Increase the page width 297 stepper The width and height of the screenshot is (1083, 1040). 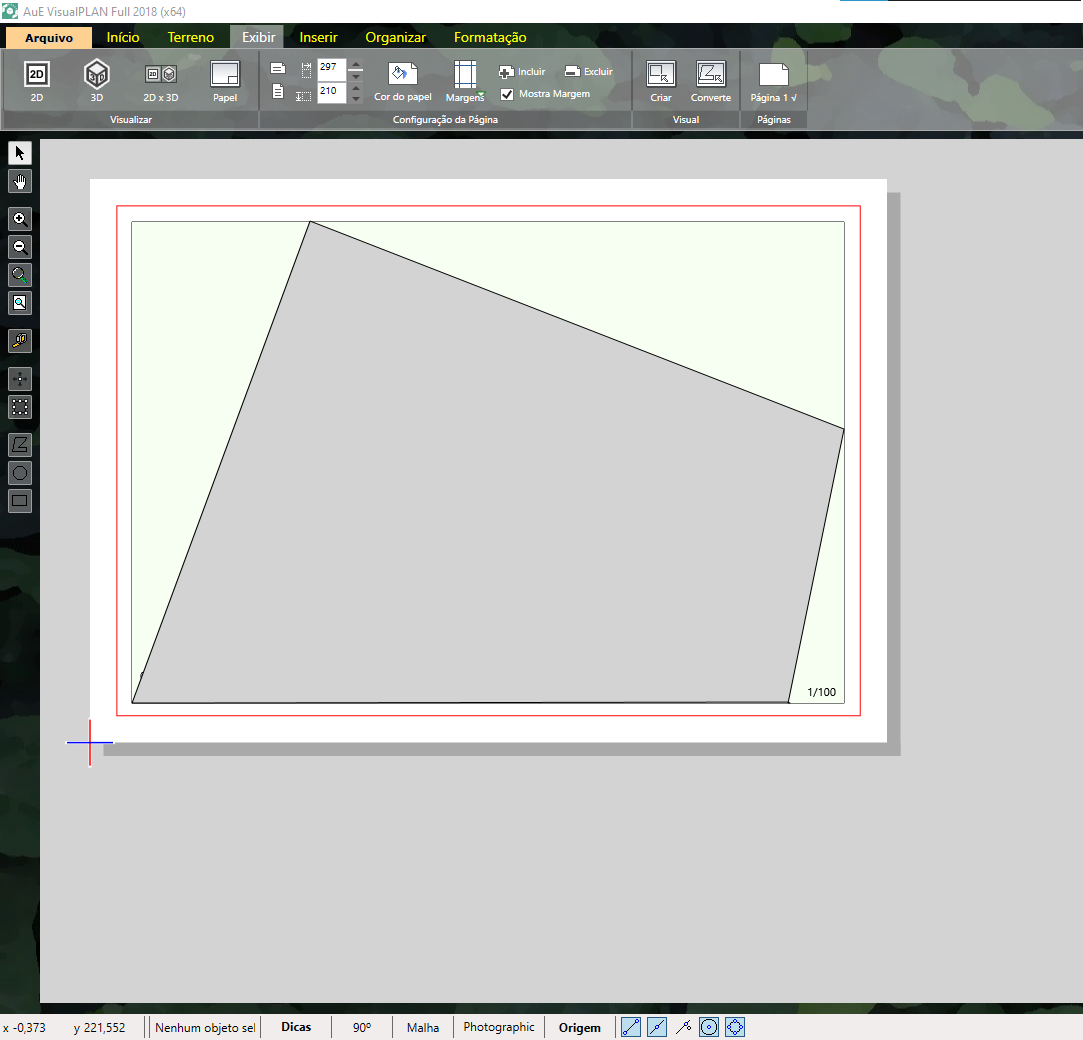356,66
